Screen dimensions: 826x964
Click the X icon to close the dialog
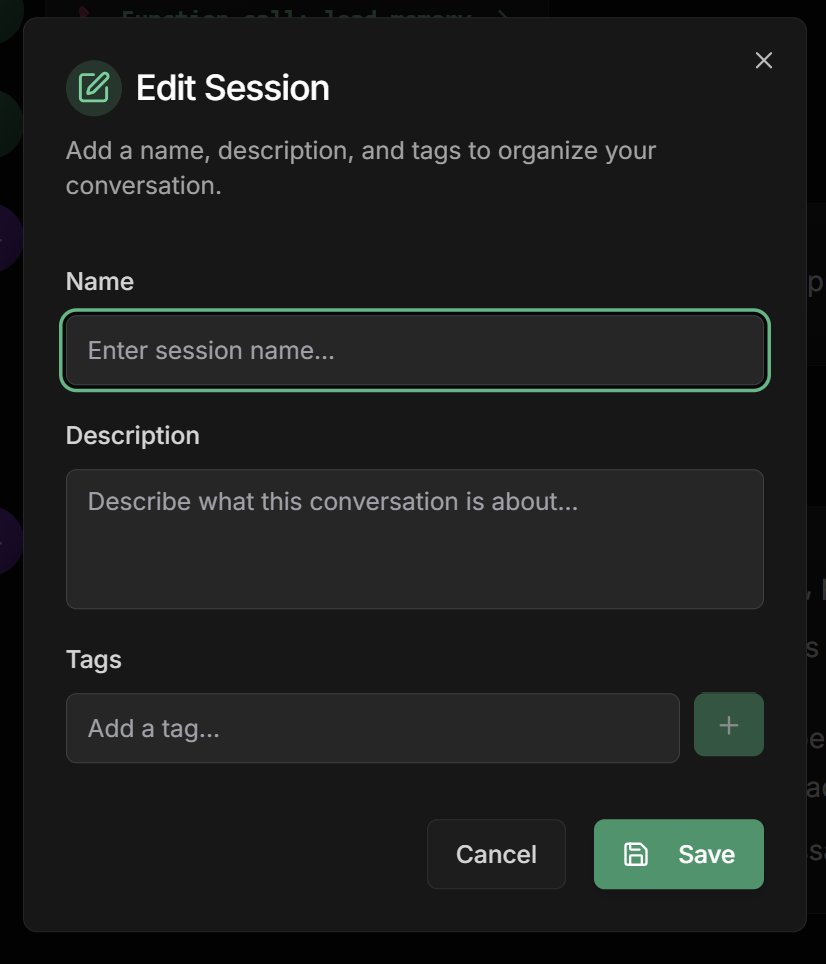(x=763, y=60)
